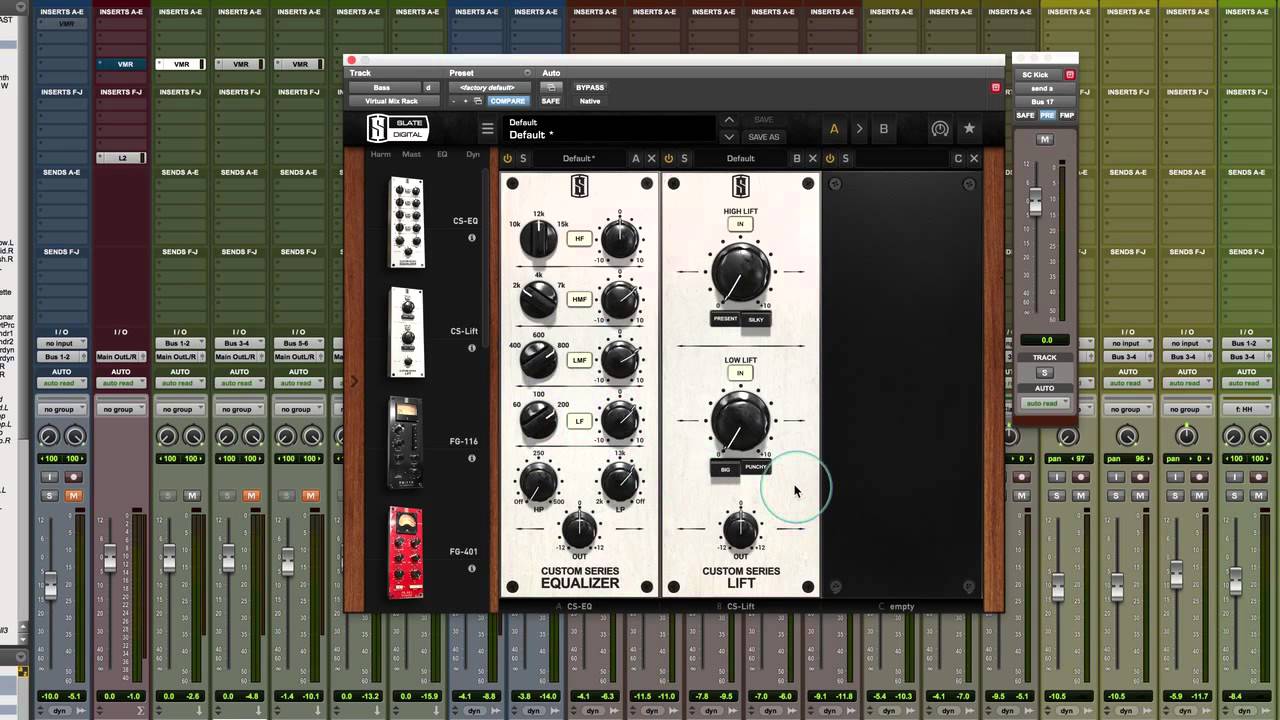The image size is (1280, 720).
Task: Open the Preset section menu arrow
Action: pos(527,73)
